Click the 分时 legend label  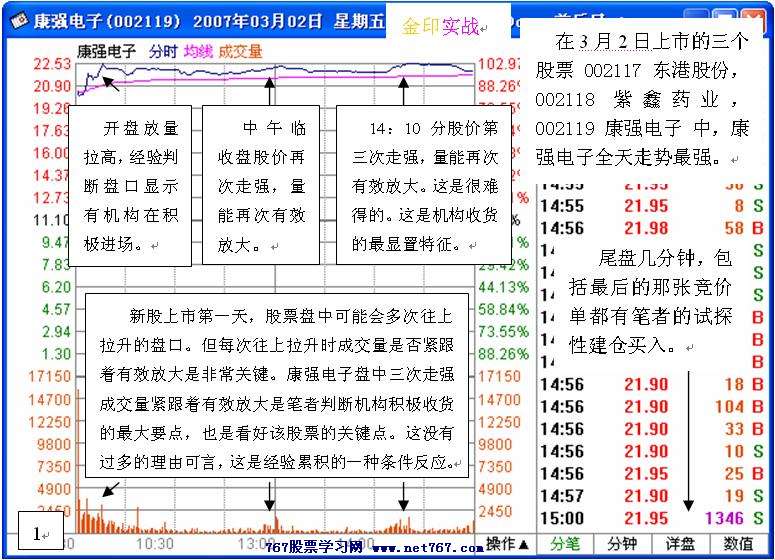163,51
